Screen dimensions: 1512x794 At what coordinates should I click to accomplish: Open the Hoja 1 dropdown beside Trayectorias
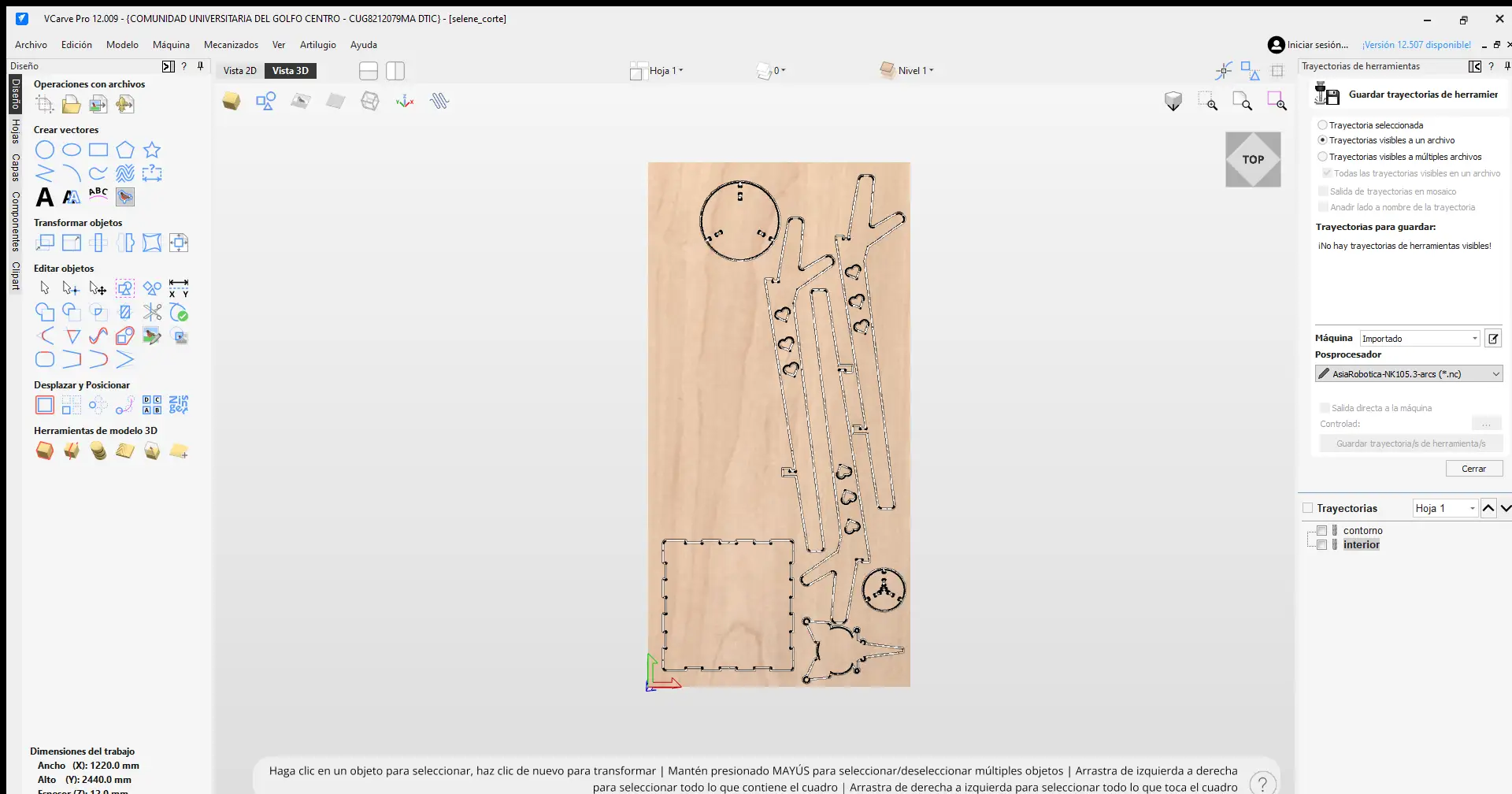click(1445, 508)
